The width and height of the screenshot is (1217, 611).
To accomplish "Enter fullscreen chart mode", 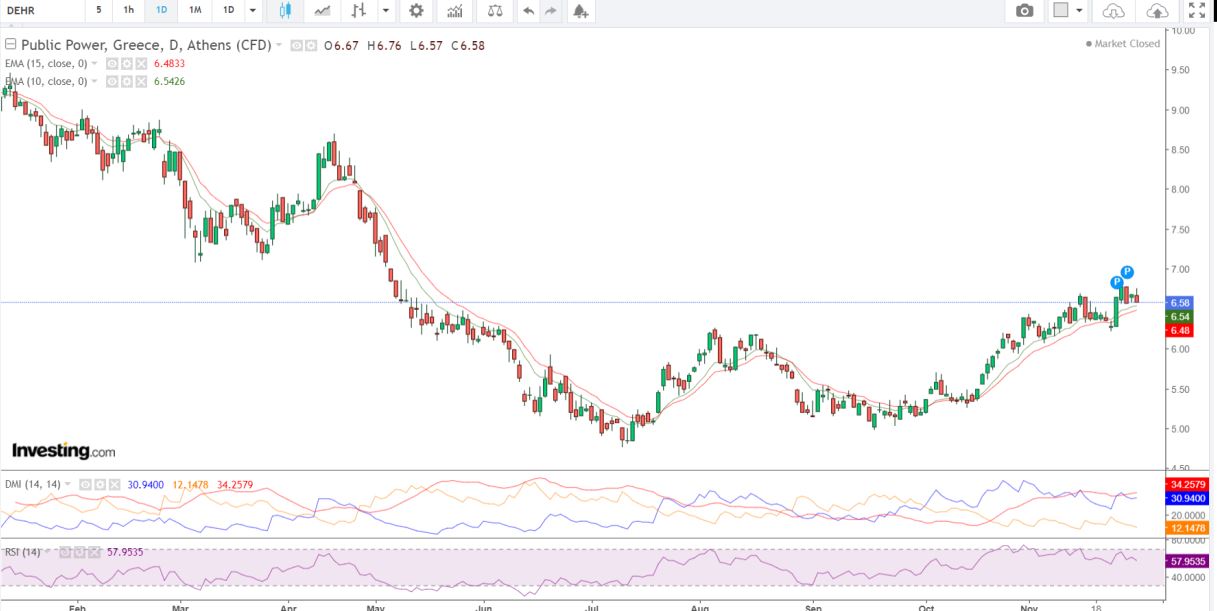I will point(1196,10).
